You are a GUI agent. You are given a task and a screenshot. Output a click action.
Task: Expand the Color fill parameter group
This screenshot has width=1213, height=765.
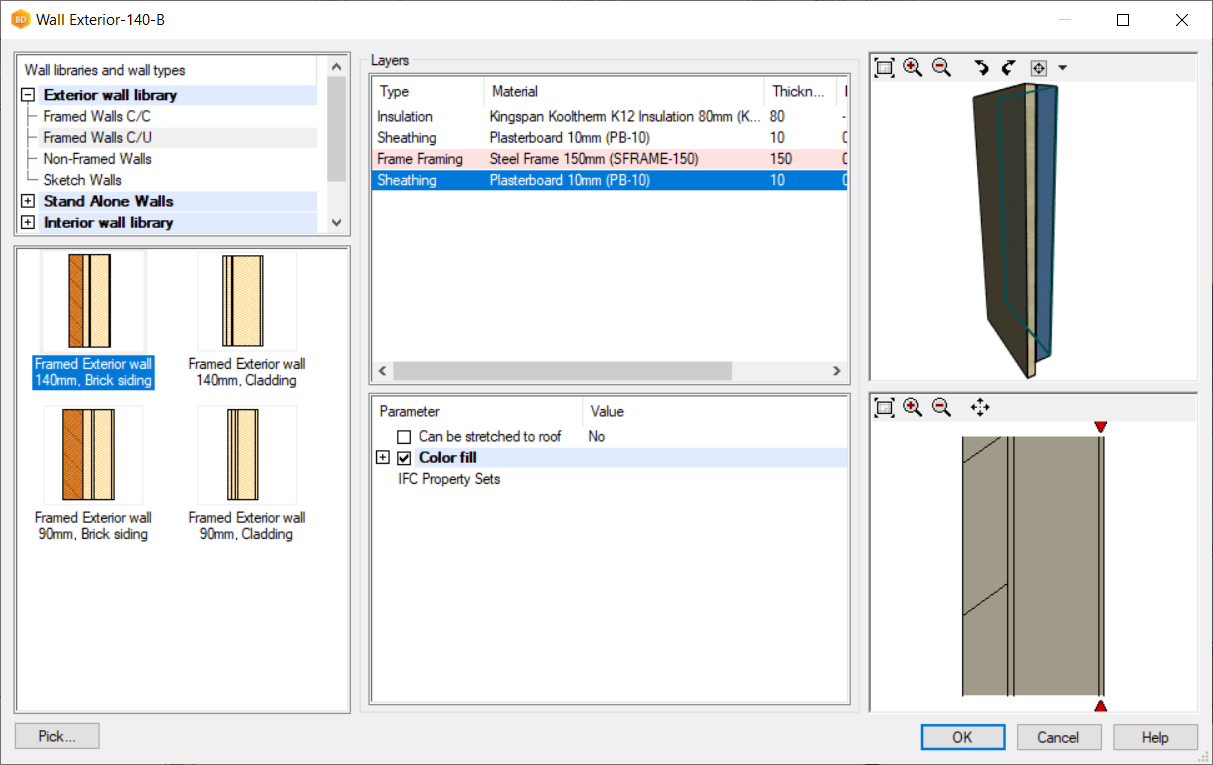pyautogui.click(x=382, y=458)
